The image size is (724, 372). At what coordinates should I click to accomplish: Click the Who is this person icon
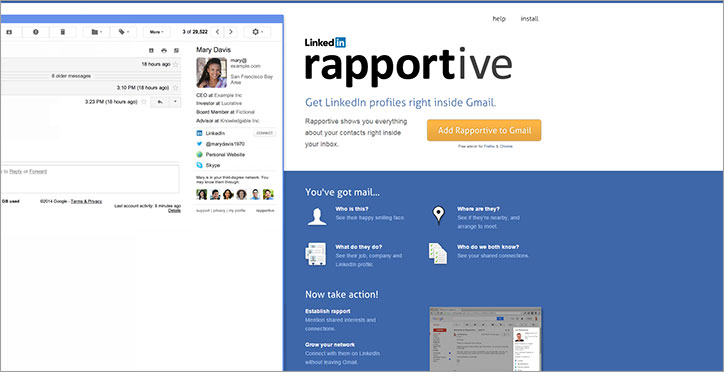pos(317,216)
